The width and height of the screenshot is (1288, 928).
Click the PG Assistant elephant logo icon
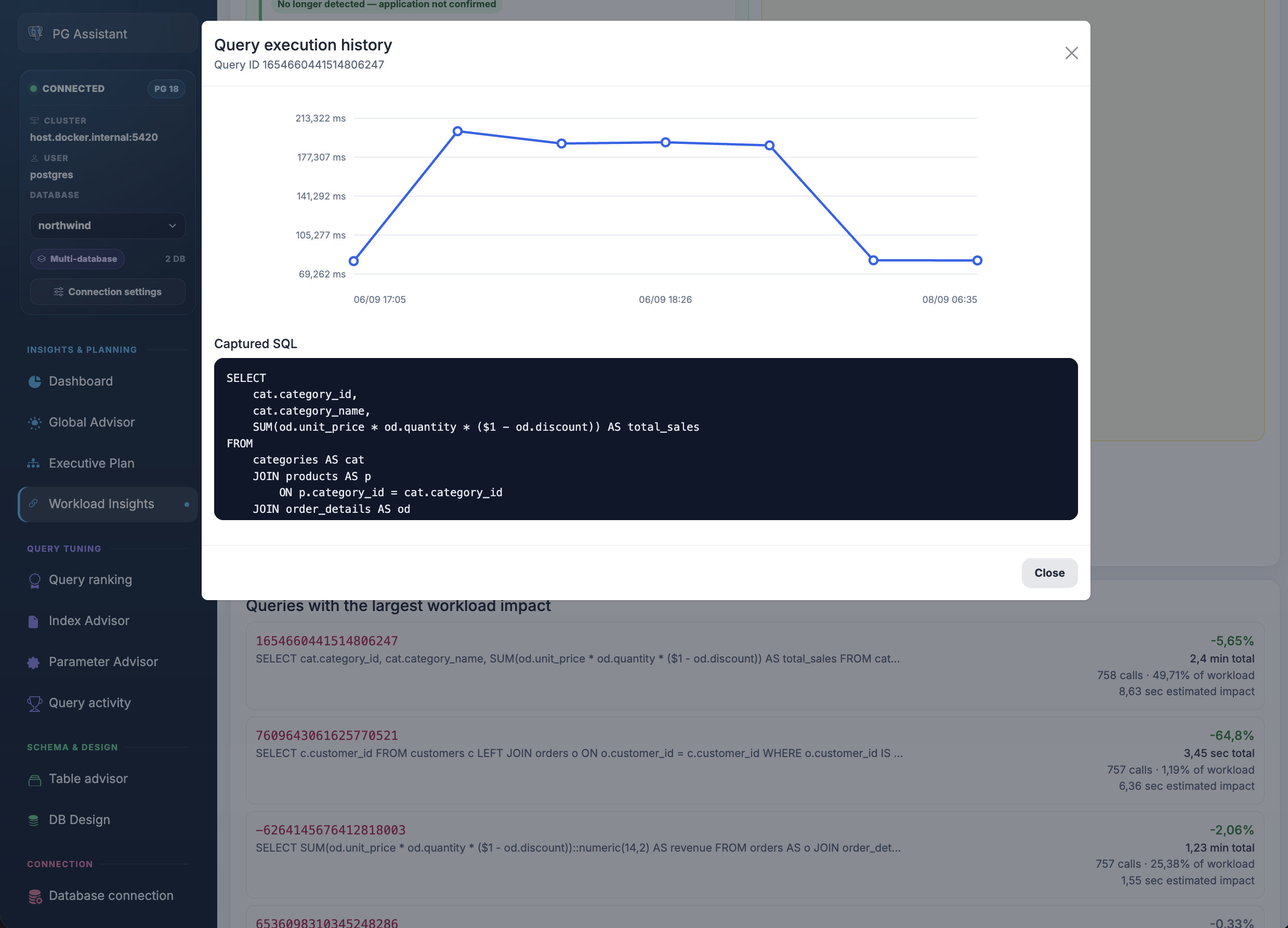pyautogui.click(x=36, y=33)
